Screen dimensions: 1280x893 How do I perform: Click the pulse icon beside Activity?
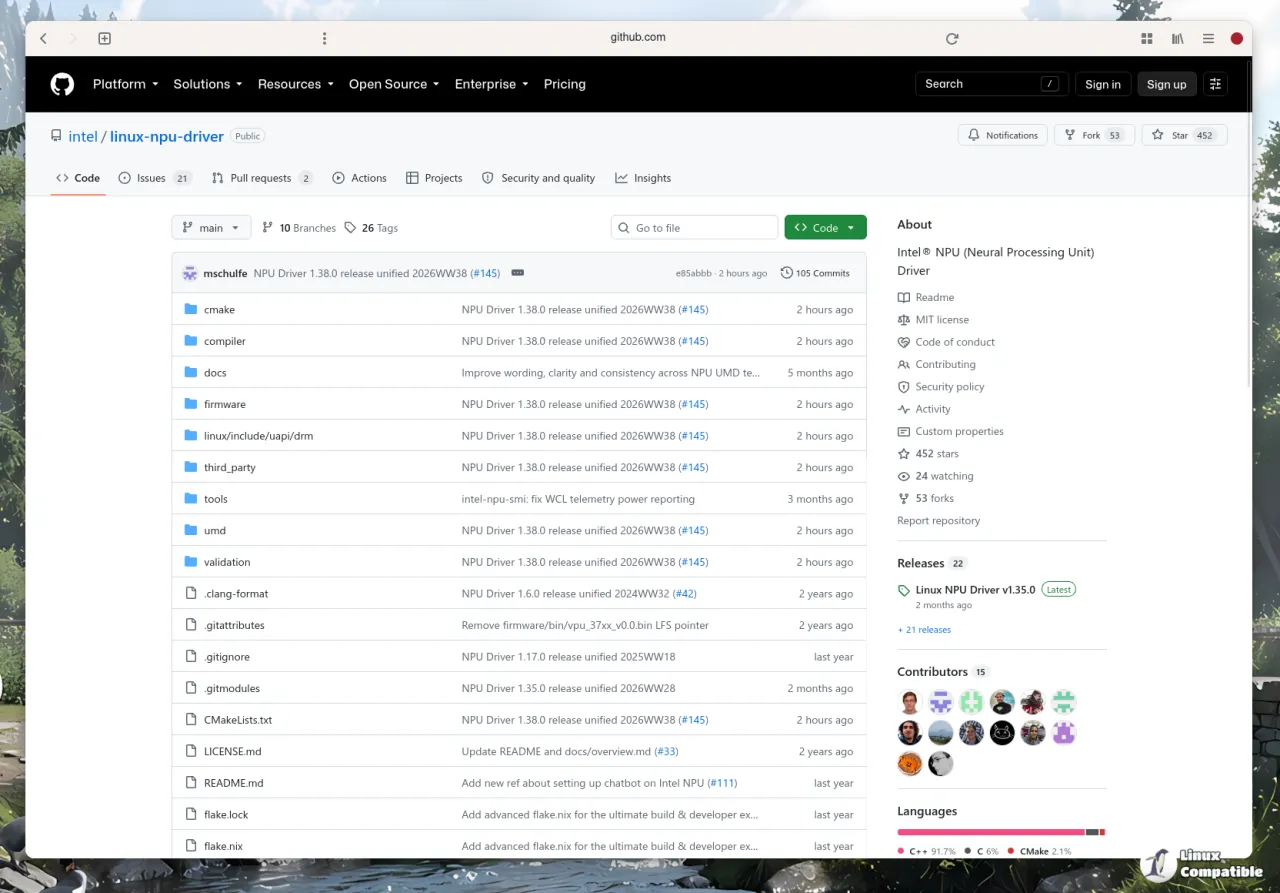coord(904,409)
